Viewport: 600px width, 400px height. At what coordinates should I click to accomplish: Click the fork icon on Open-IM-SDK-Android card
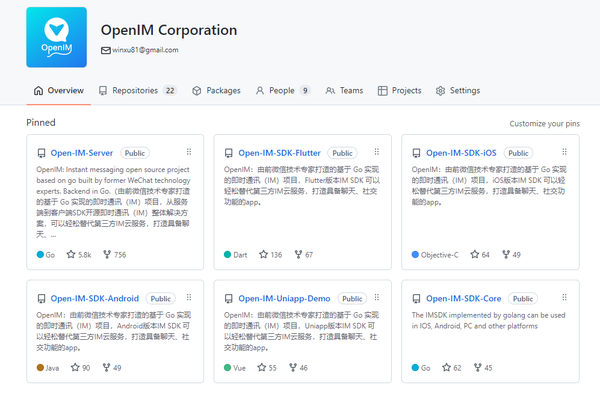(x=106, y=367)
